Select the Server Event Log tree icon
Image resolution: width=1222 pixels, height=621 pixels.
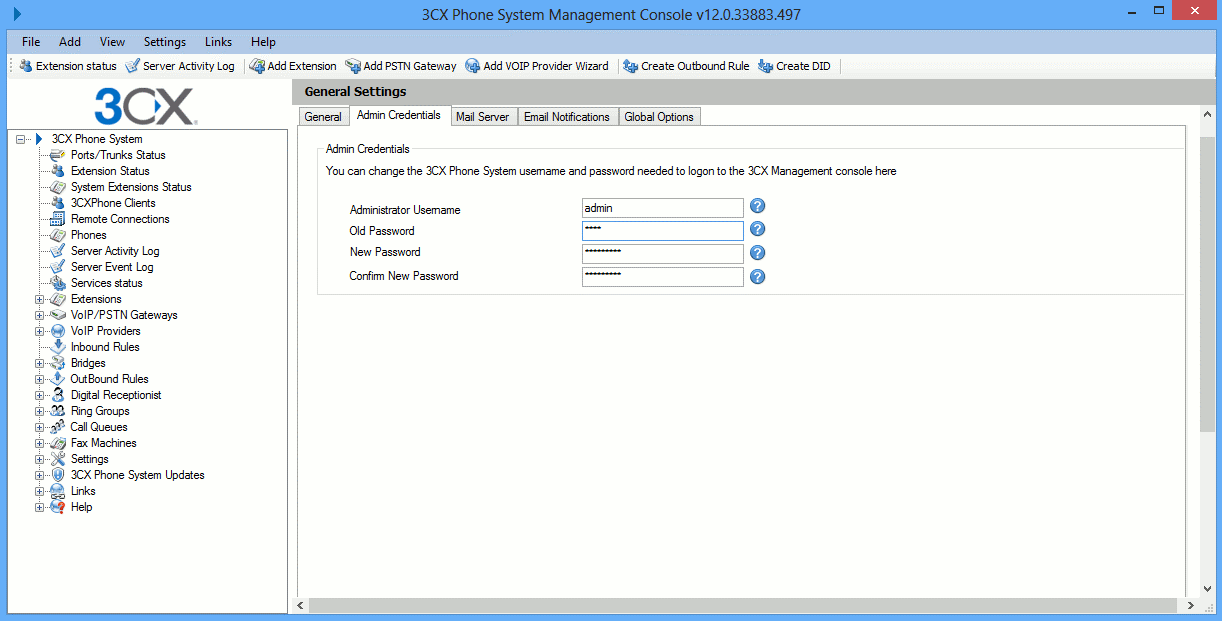(58, 267)
